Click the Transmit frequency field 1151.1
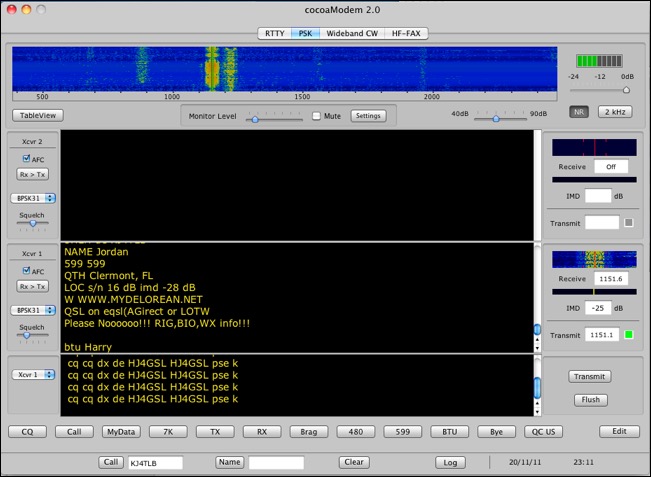The height and width of the screenshot is (477, 651). click(x=602, y=335)
